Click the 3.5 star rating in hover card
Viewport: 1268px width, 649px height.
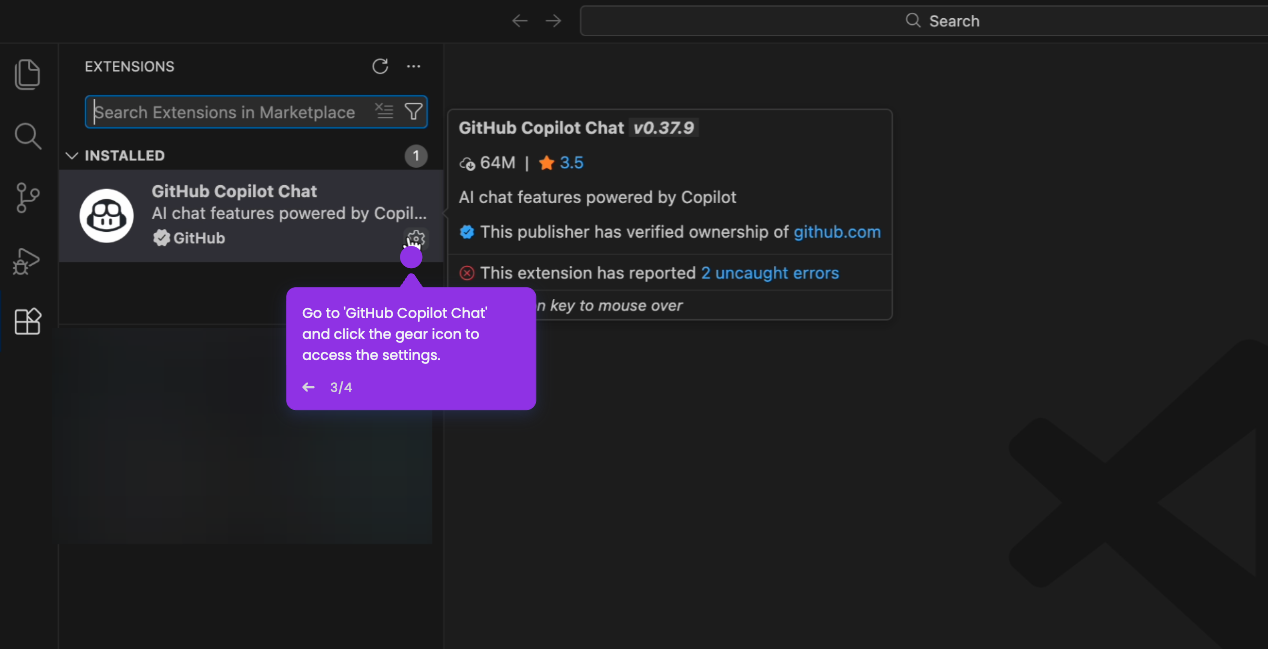561,163
